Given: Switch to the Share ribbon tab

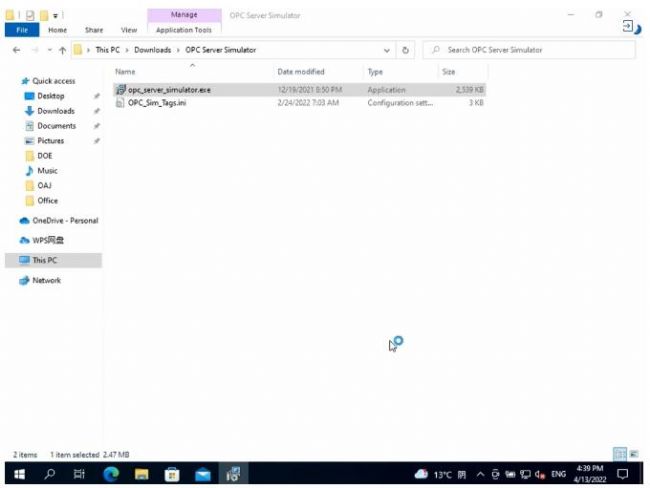Looking at the screenshot, I should (94, 30).
